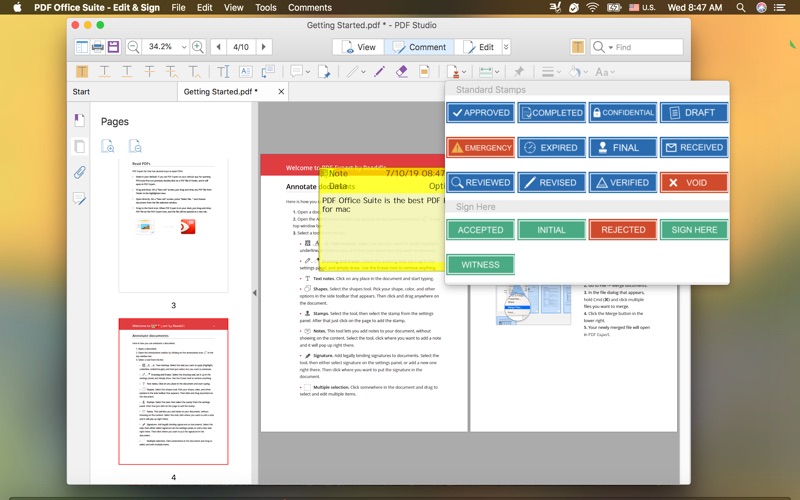The width and height of the screenshot is (800, 500).
Task: Select the Eraser tool
Action: 402,71
